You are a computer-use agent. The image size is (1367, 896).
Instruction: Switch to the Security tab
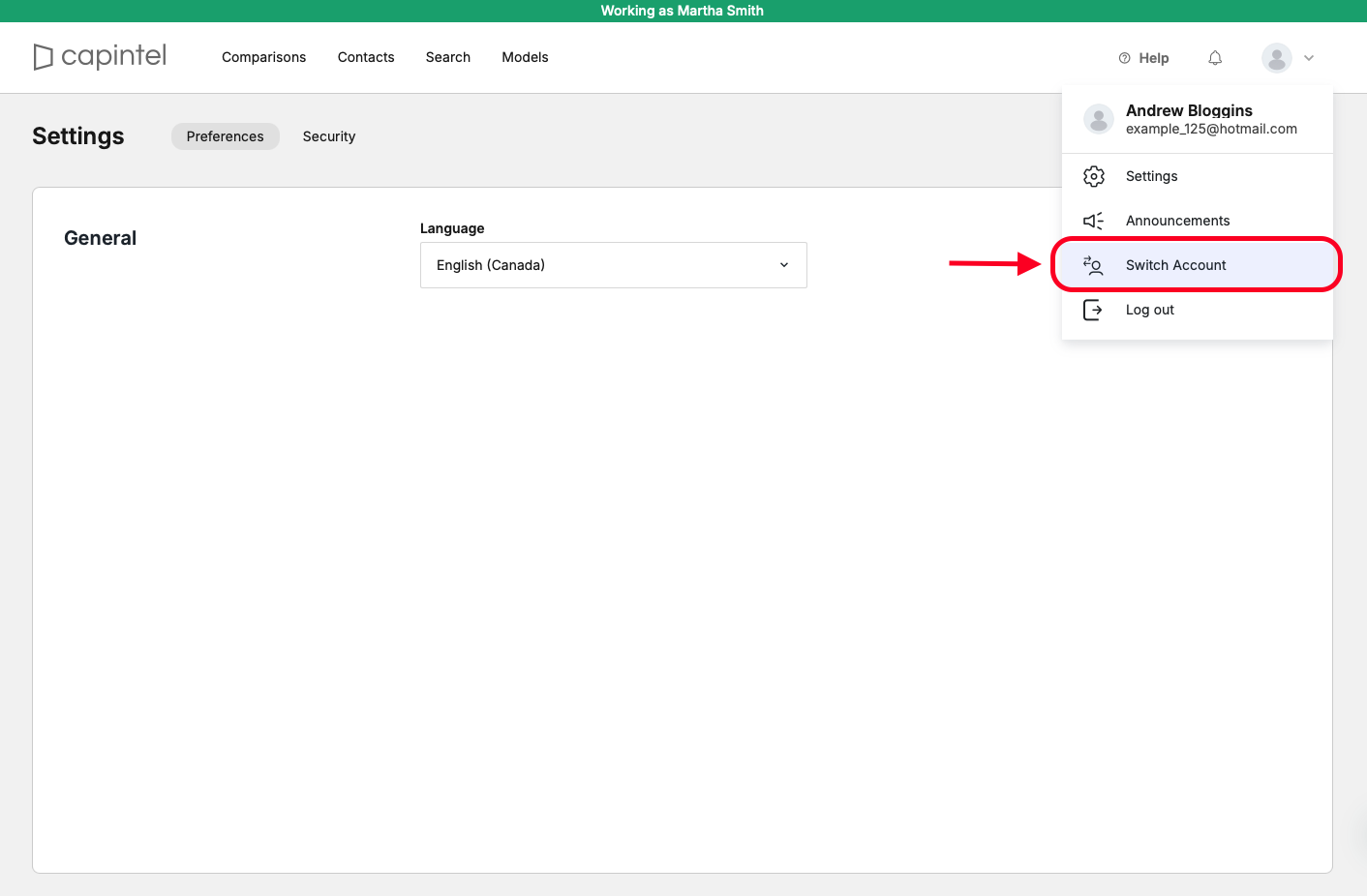[x=329, y=136]
